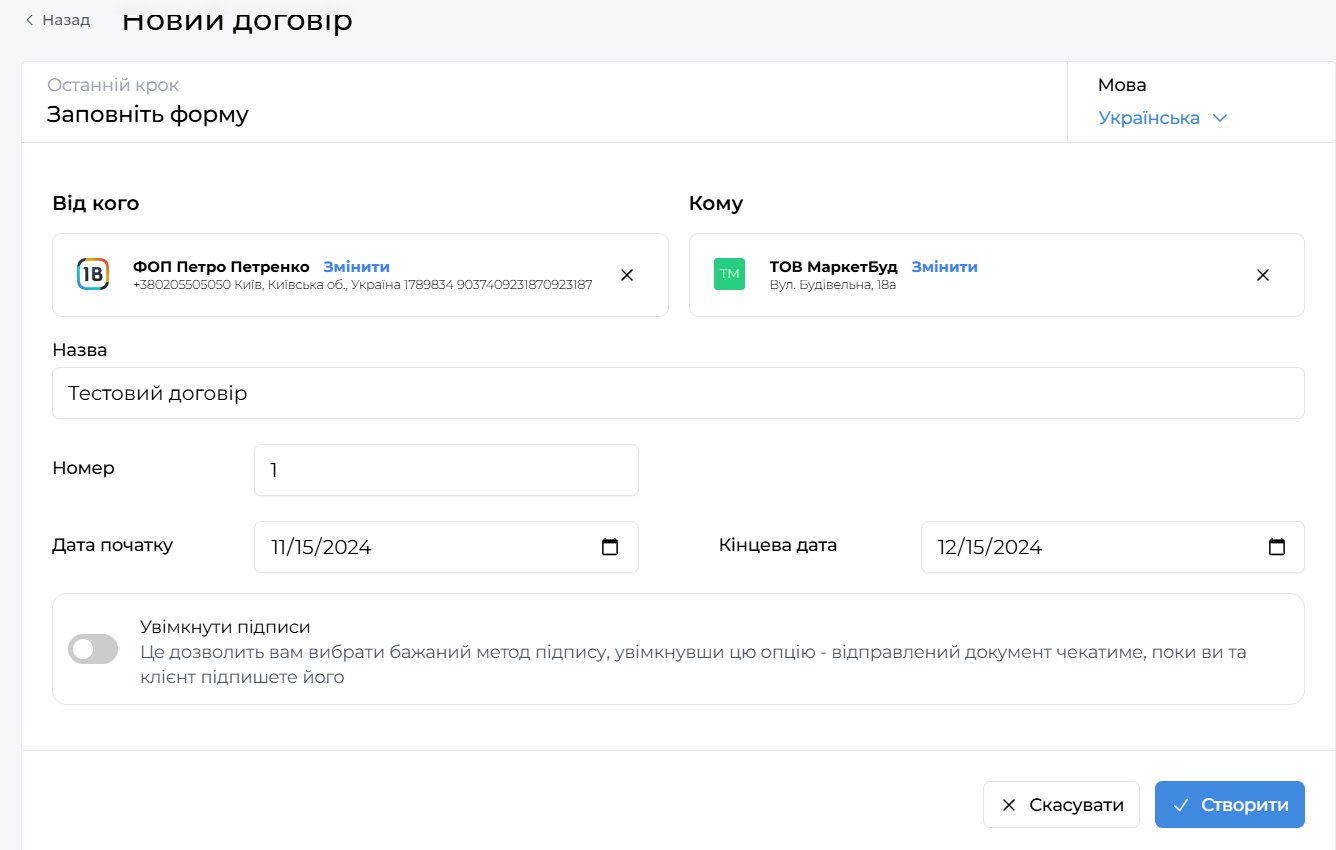Screen dimensions: 1336x850
Task: Remove the sender ФОП Петро Петренко with X
Action: [x=627, y=275]
